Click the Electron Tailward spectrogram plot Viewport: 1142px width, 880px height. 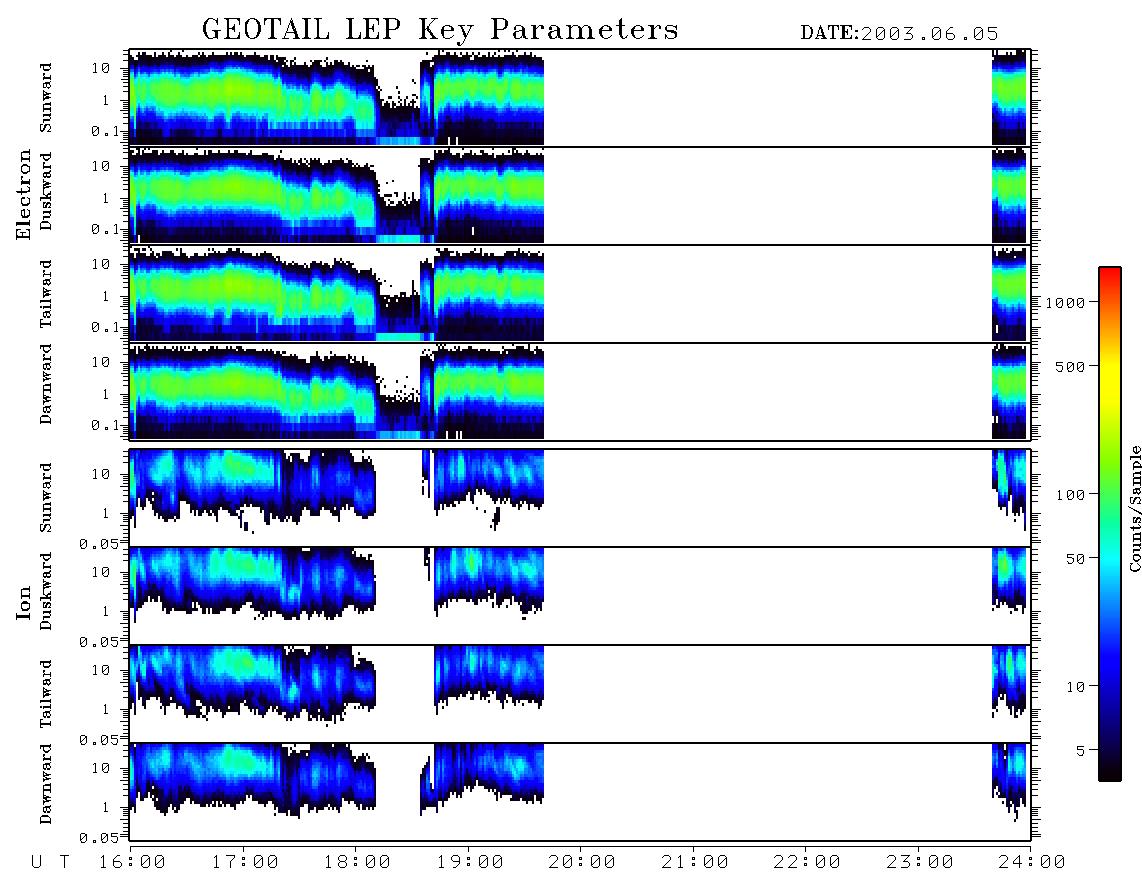point(580,294)
